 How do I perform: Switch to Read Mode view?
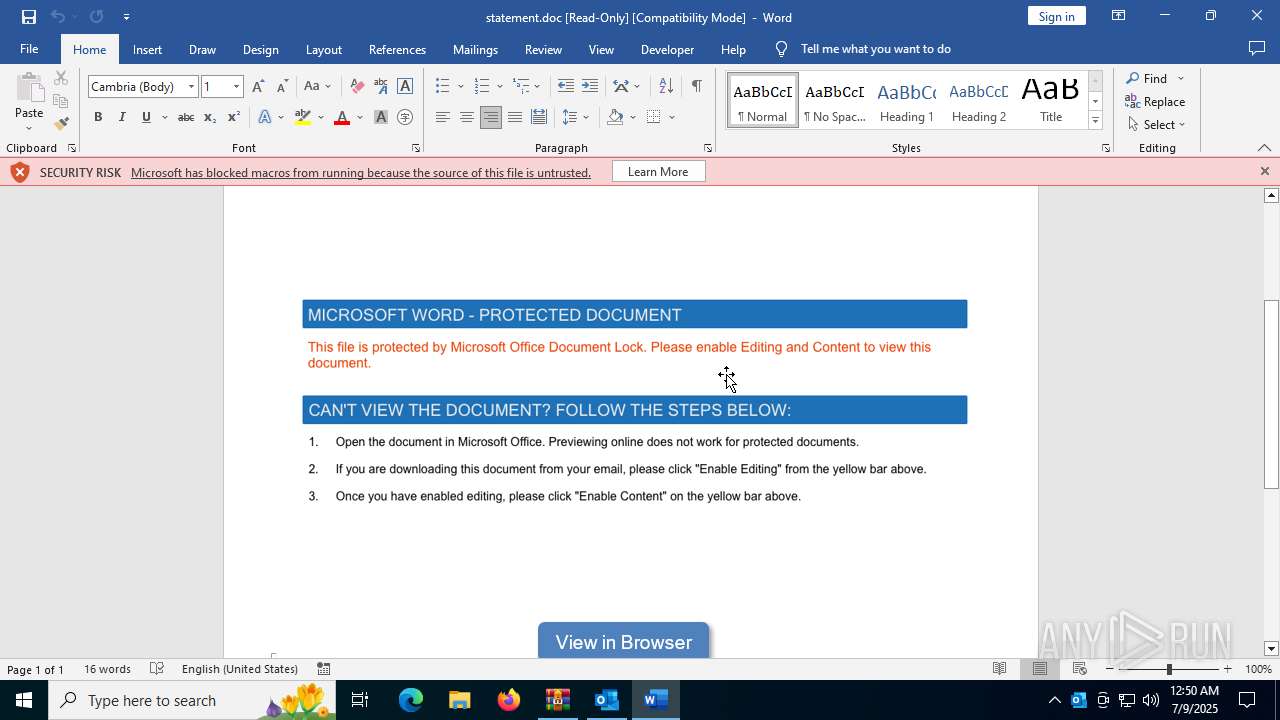coord(999,669)
